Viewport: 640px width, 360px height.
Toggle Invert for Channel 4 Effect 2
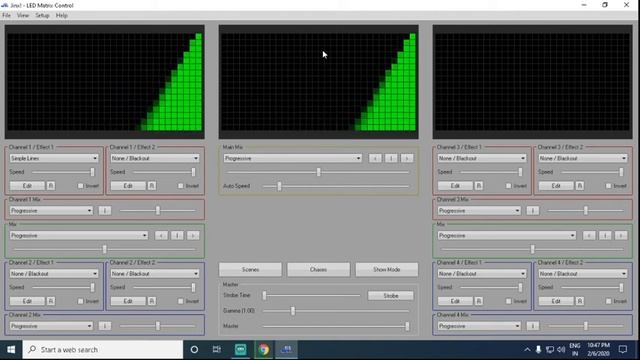pos(609,301)
